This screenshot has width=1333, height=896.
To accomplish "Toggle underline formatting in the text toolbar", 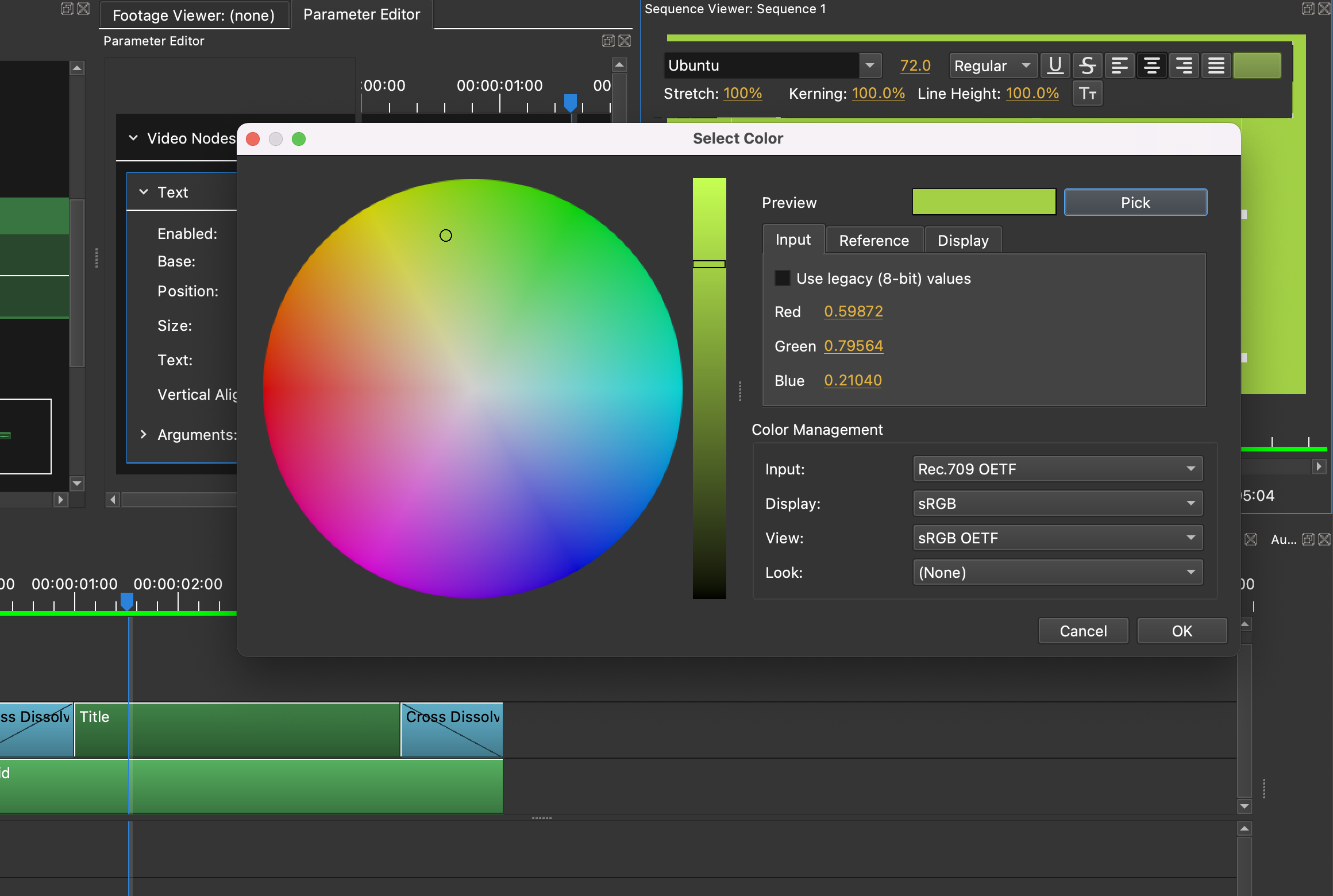I will point(1055,65).
